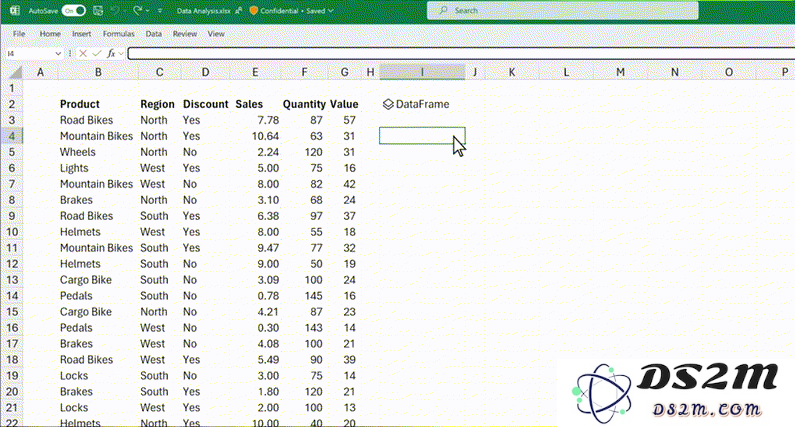Click inside the formula bar input
This screenshot has height=427, width=795.
coord(461,53)
